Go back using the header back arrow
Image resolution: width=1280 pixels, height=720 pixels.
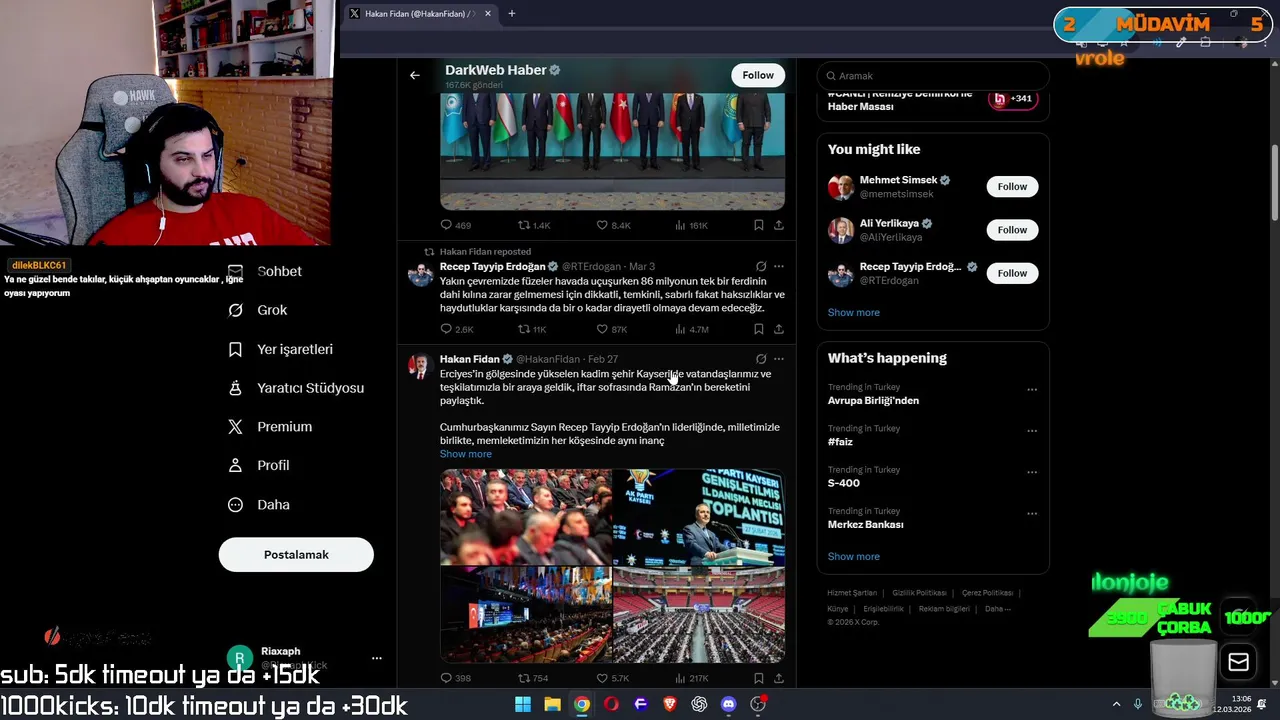[415, 75]
